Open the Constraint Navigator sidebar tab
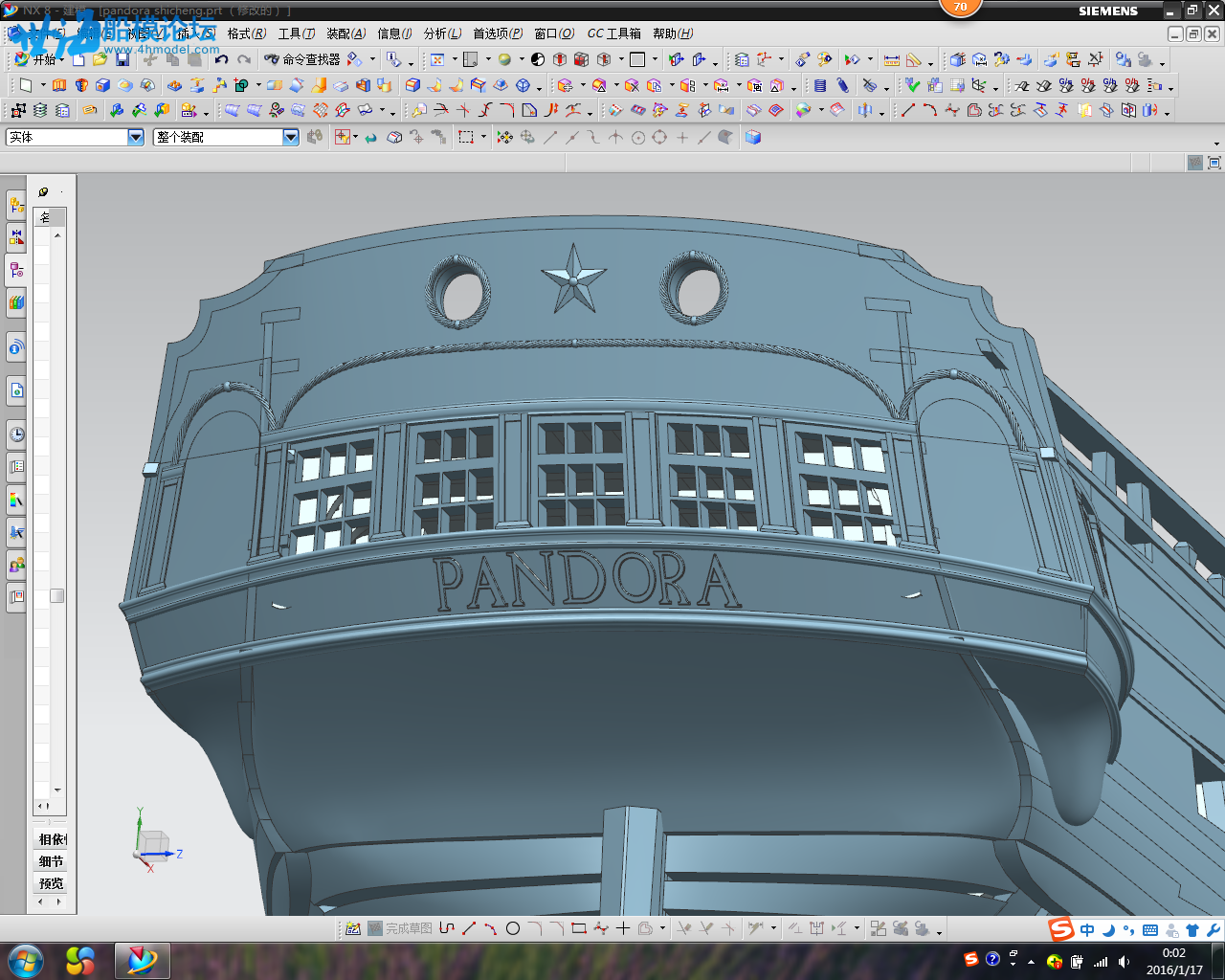 16,236
